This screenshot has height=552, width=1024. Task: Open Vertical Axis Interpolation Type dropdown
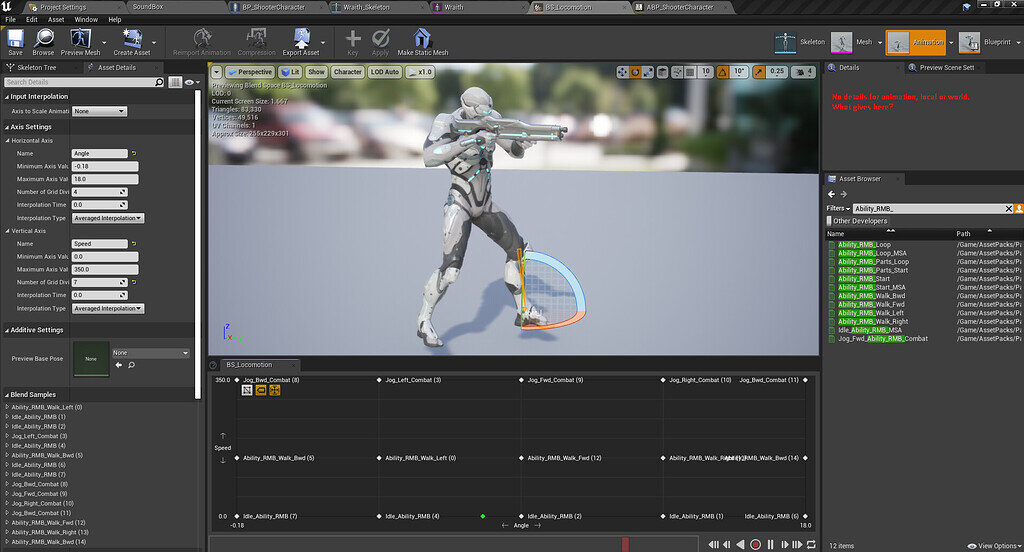click(108, 308)
